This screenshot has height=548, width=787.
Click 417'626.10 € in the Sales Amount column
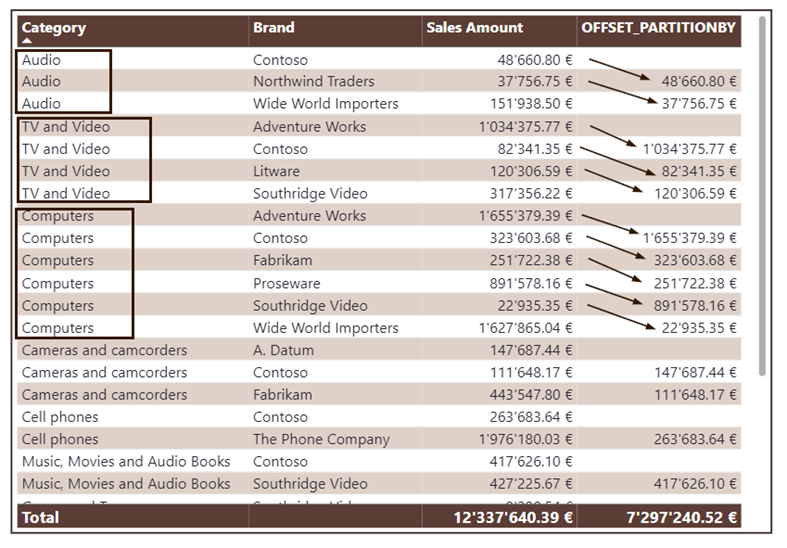(531, 462)
